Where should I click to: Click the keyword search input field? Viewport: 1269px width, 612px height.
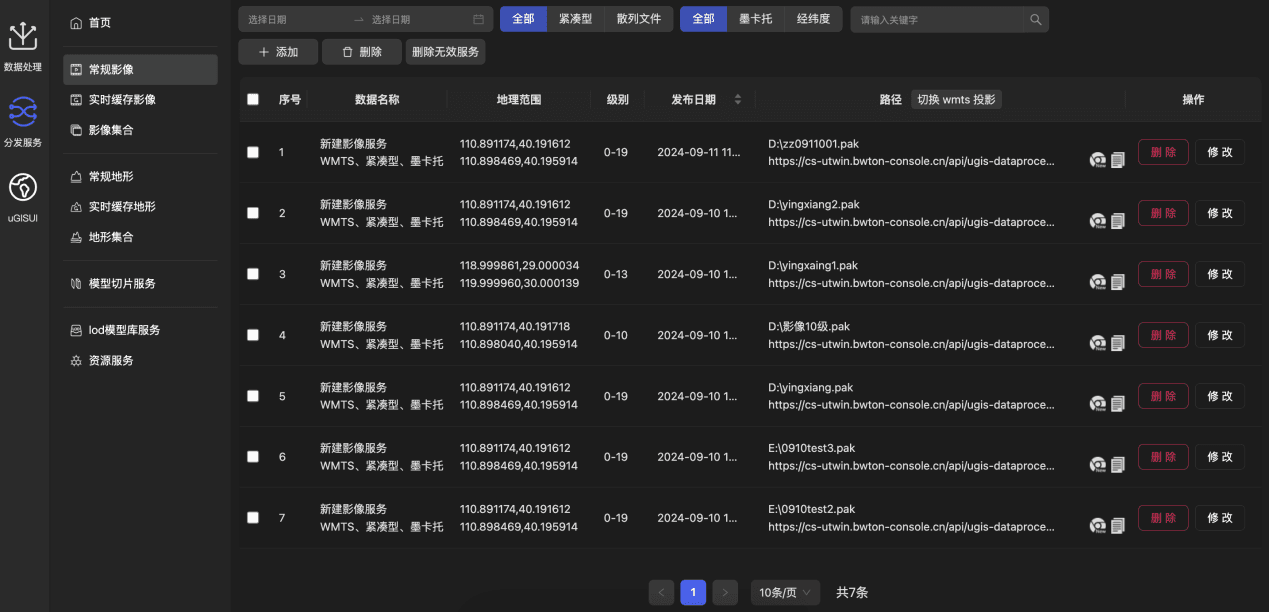(940, 19)
